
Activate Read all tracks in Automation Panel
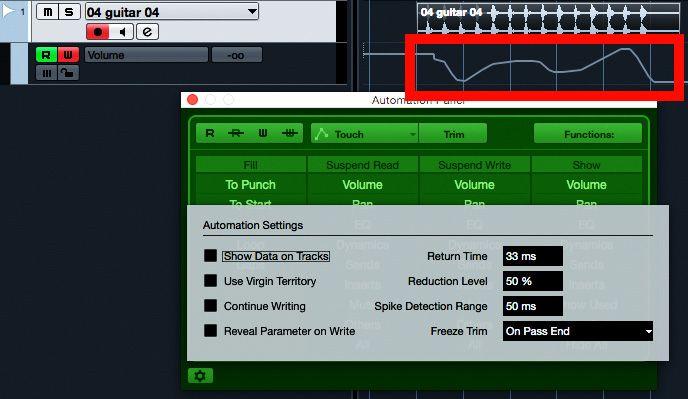(x=210, y=133)
